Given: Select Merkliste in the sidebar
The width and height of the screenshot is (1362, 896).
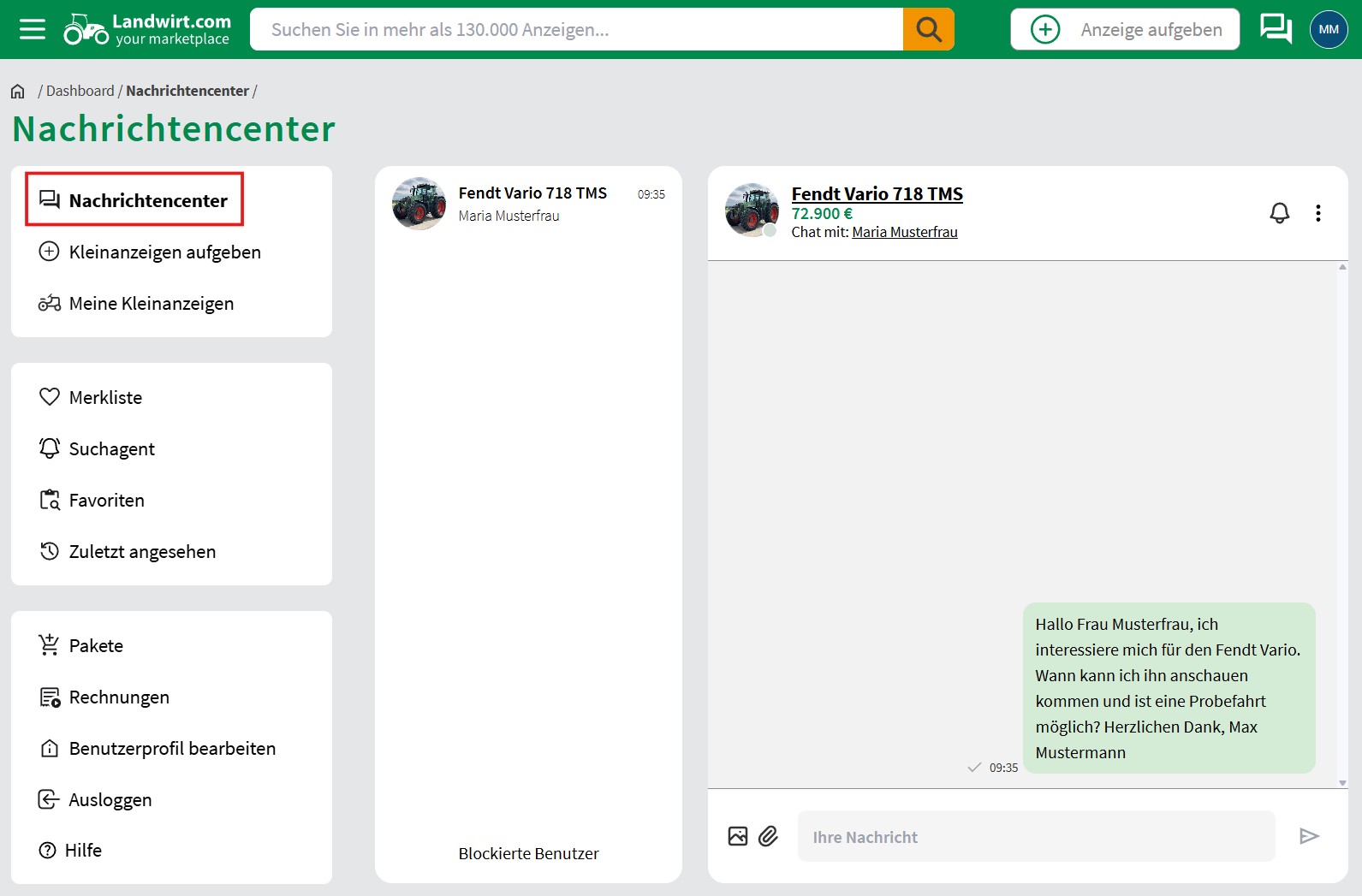Looking at the screenshot, I should 104,397.
